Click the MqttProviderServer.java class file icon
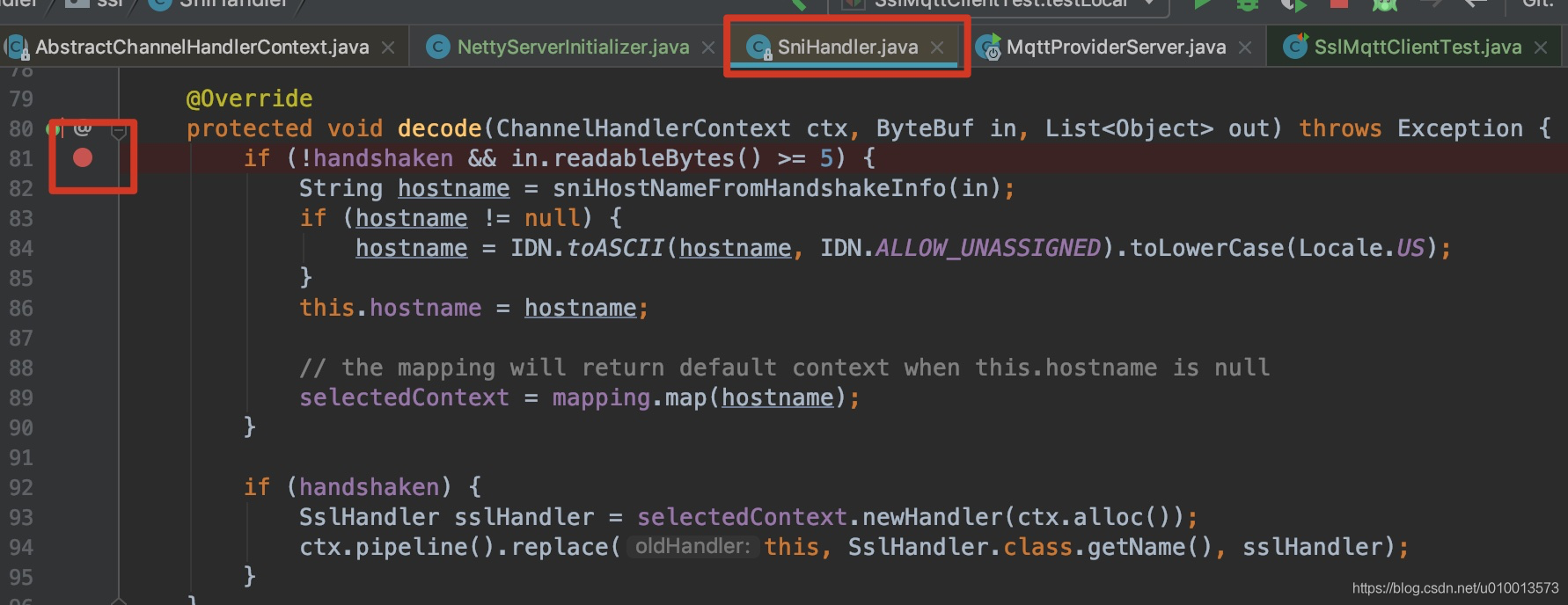The height and width of the screenshot is (605, 1568). 989,47
